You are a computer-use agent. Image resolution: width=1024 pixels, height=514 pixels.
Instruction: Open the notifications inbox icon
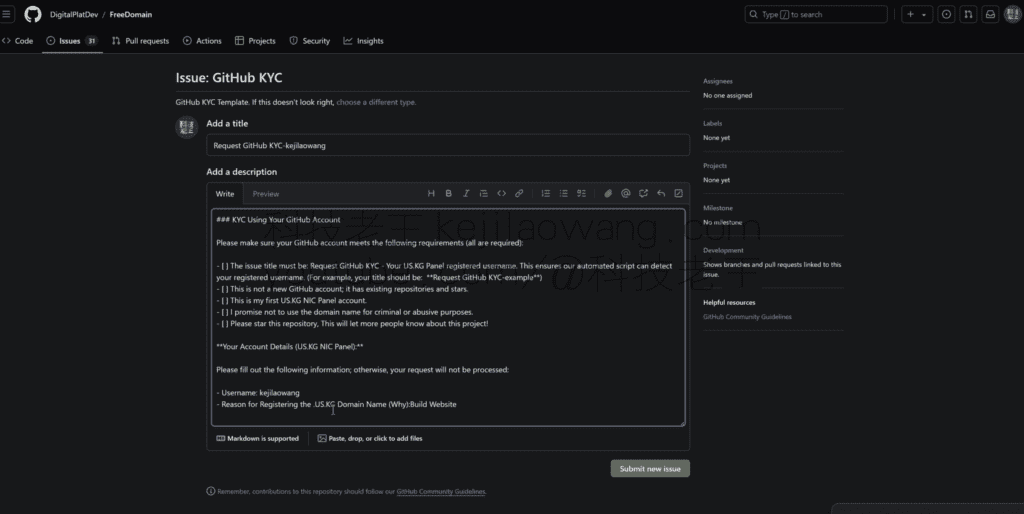point(990,14)
